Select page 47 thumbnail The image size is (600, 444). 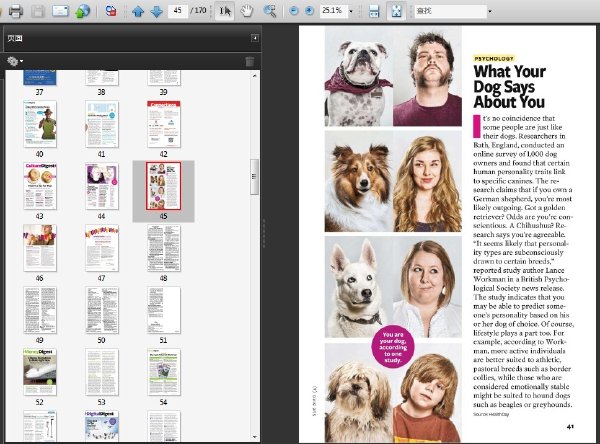[x=102, y=248]
